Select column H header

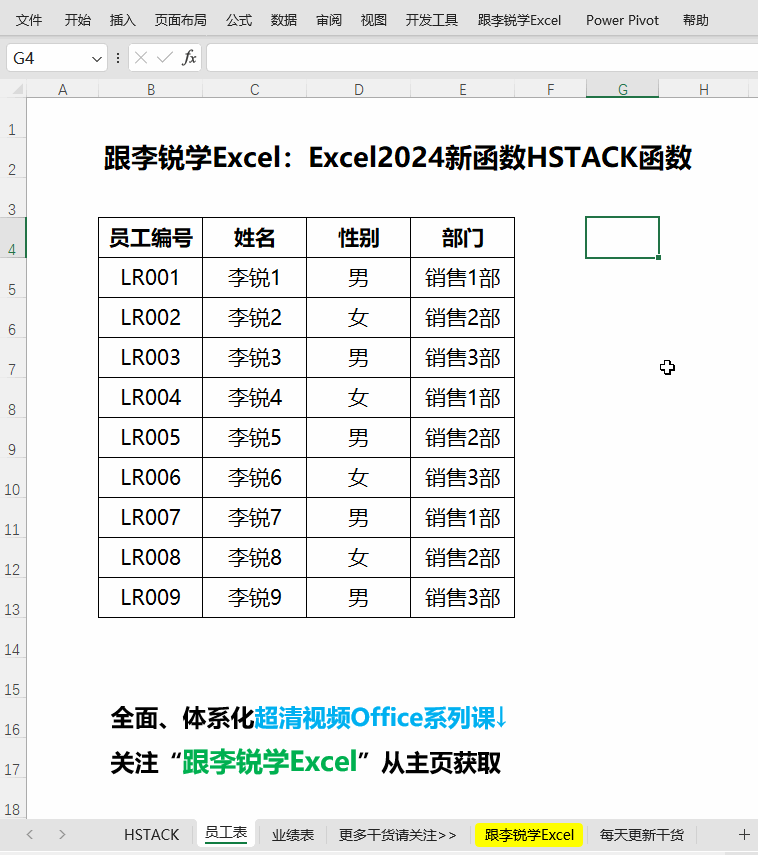tap(703, 89)
